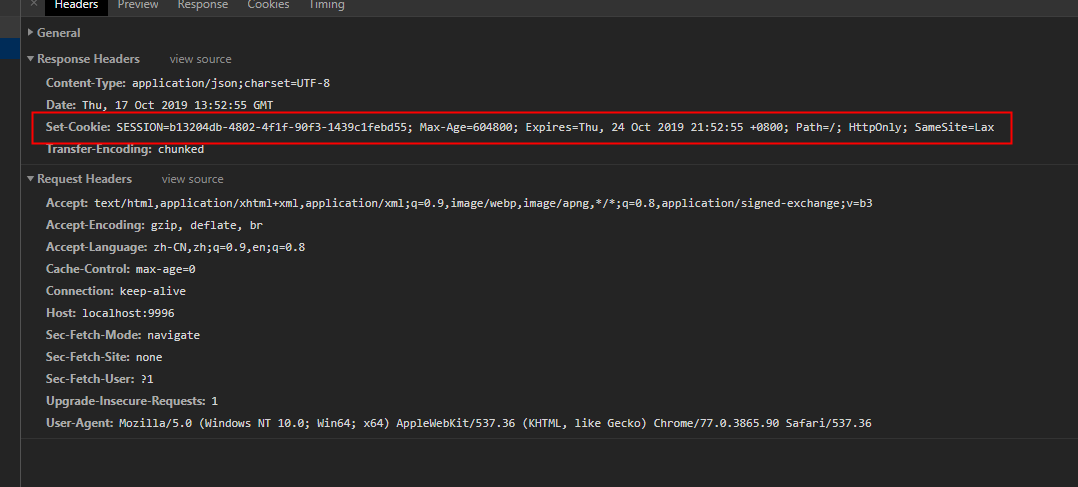This screenshot has width=1078, height=487.
Task: View source of Response Headers
Action: coord(200,60)
